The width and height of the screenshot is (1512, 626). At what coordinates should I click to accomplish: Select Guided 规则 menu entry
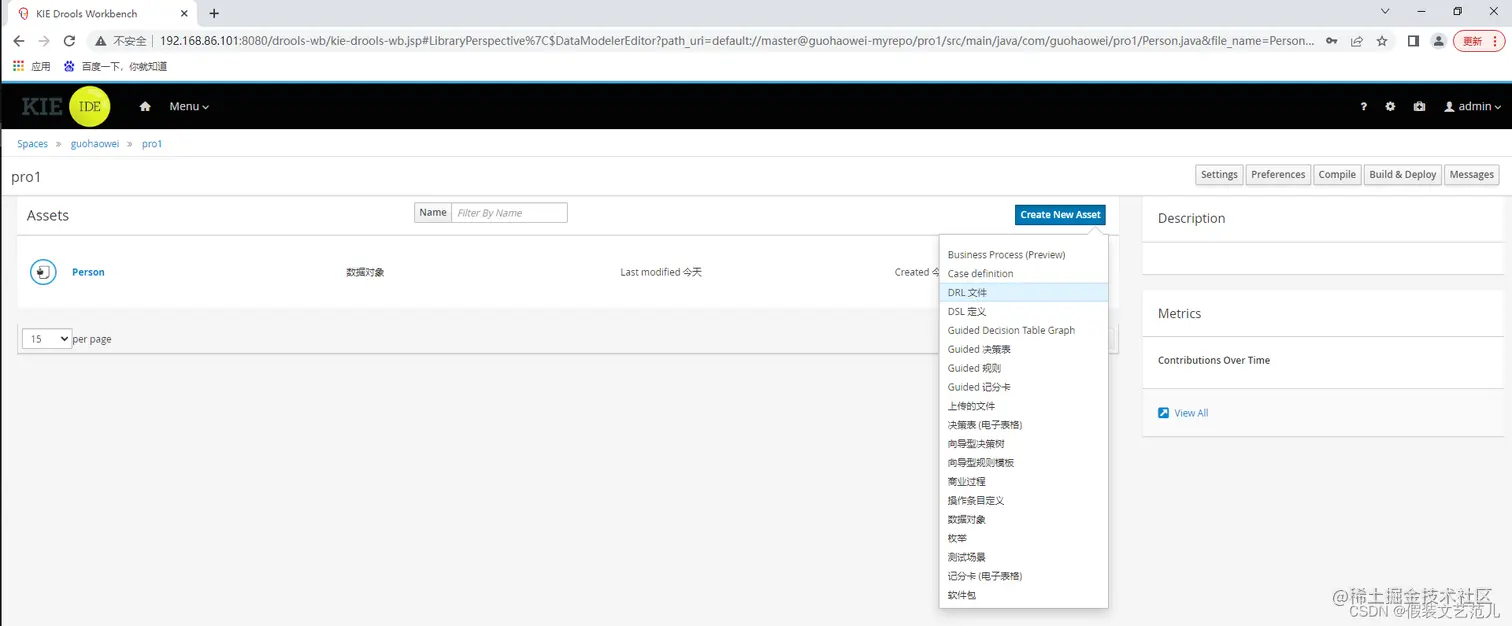pos(1024,369)
